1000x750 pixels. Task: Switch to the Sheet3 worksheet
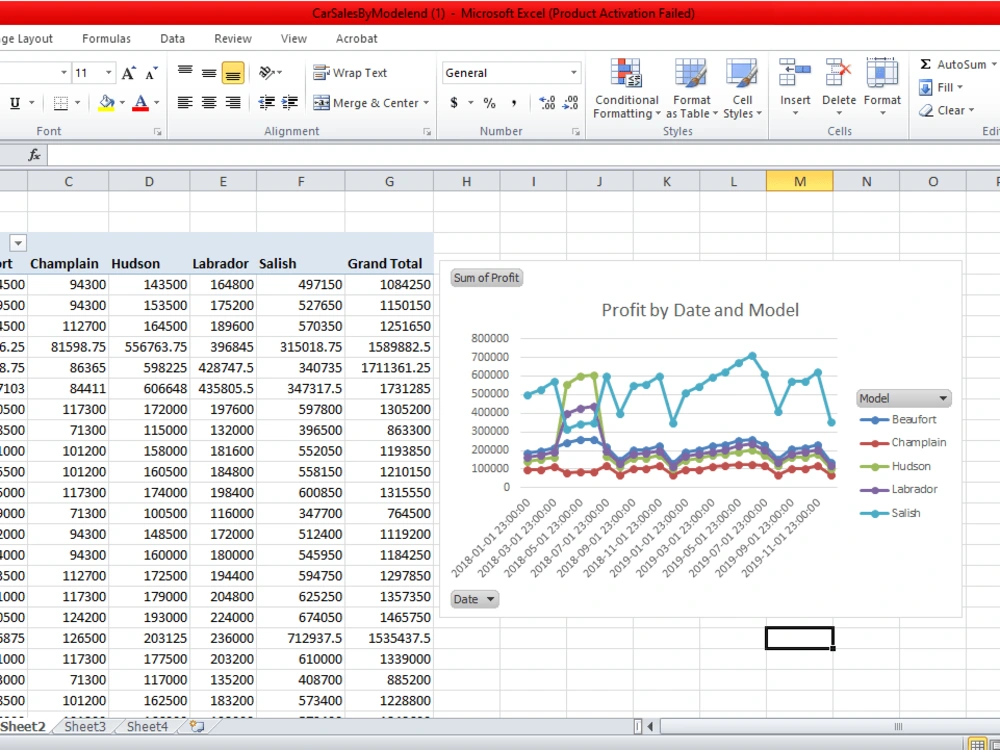84,727
